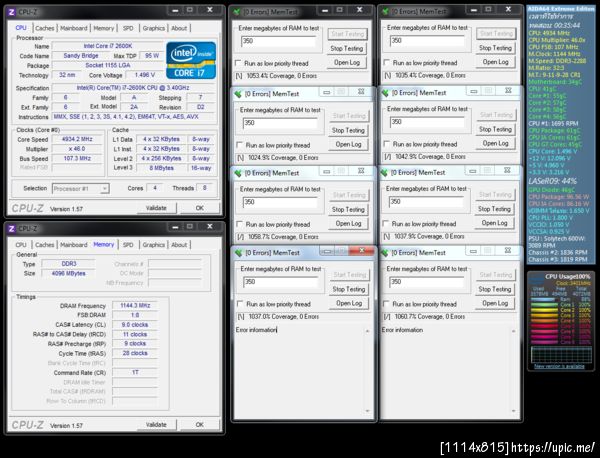Click Name field Intel Core i7 2600K
This screenshot has width=600, height=458.
(108, 46)
